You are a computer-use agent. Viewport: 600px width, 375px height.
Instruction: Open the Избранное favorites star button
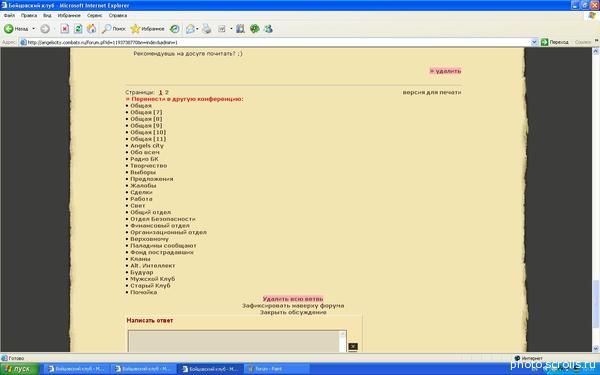point(147,29)
